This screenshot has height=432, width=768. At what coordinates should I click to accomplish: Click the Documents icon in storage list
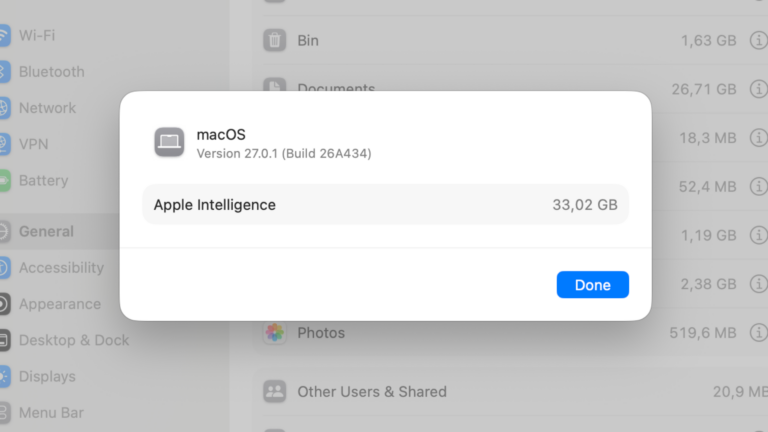point(275,85)
